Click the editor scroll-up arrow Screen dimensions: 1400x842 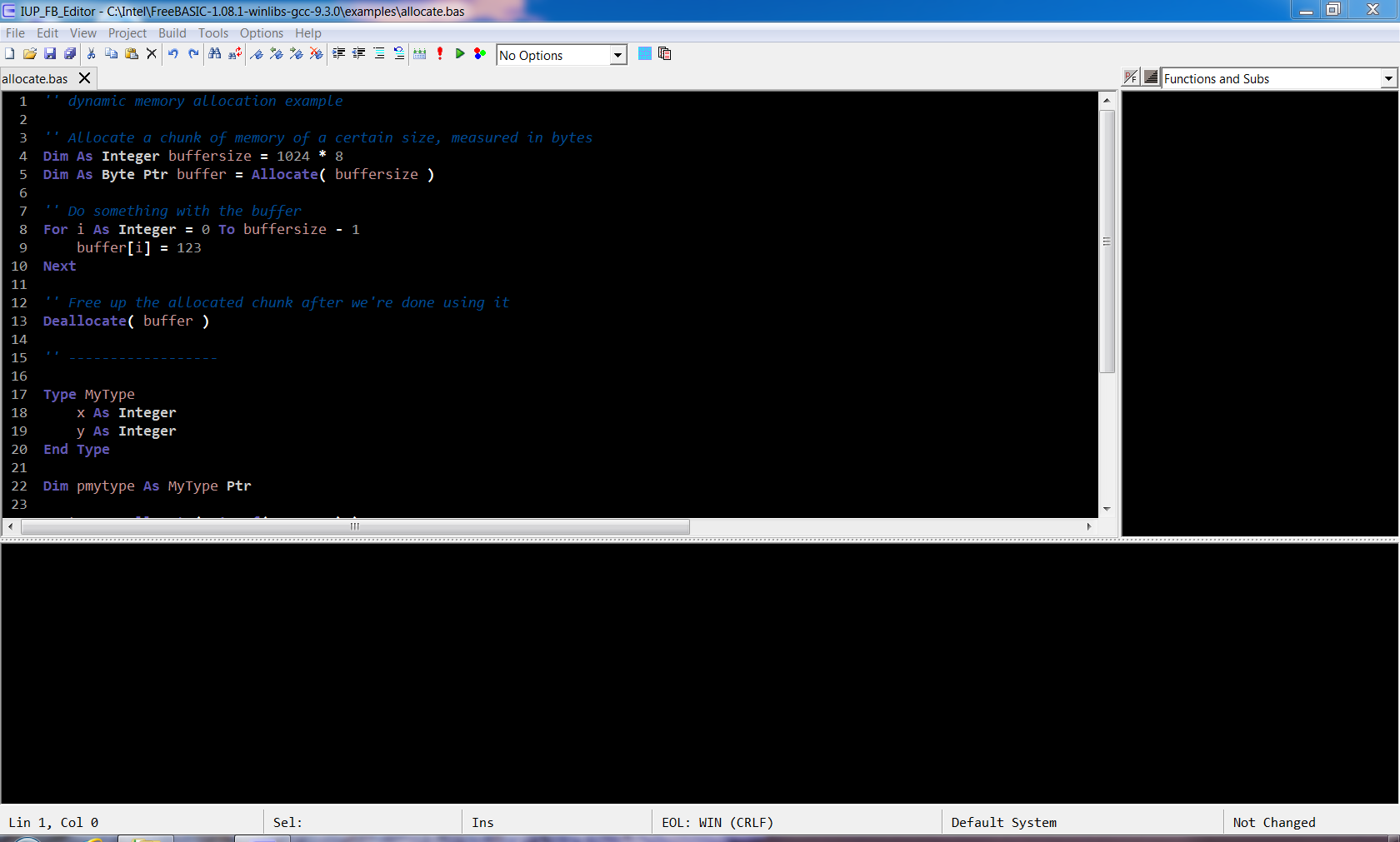click(x=1107, y=100)
